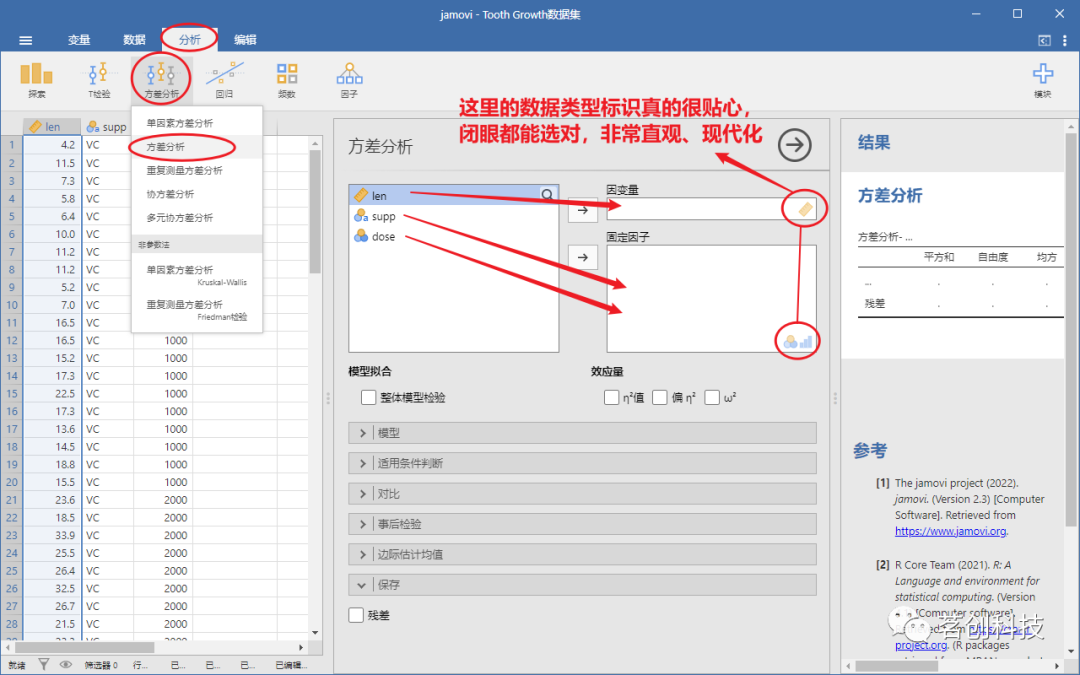Click len value 4.2 in row 1

pos(52,145)
